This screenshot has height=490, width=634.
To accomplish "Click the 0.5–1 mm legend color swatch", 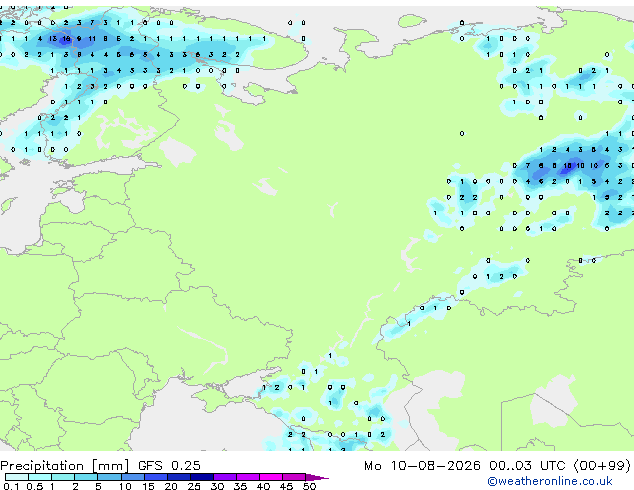I will pyautogui.click(x=40, y=477).
